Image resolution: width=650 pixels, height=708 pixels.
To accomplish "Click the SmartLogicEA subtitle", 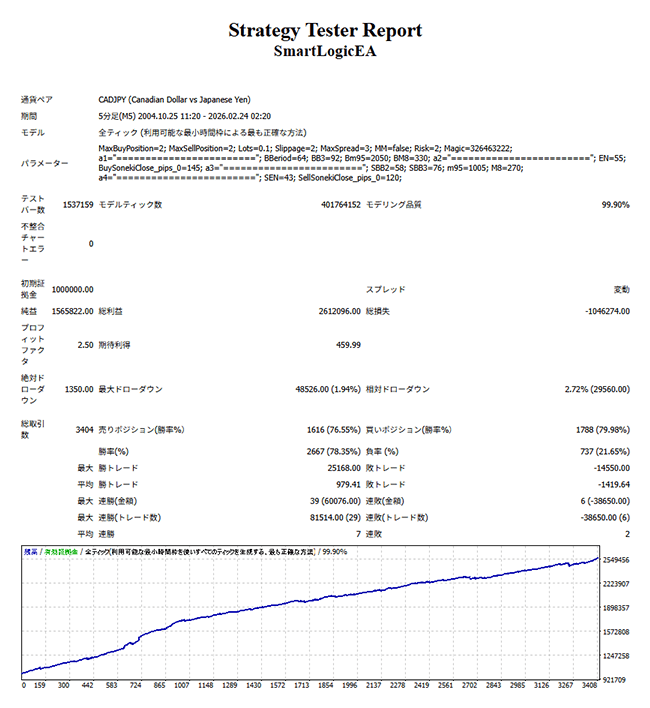I will coord(325,50).
